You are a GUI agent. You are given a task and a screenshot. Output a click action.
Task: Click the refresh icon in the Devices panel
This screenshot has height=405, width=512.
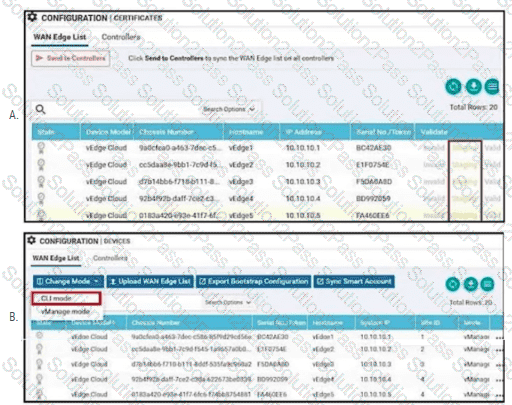click(x=452, y=284)
